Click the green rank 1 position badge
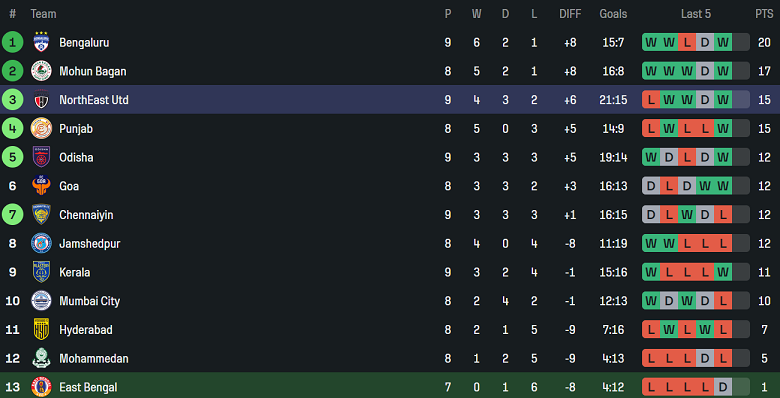The width and height of the screenshot is (780, 398). point(12,42)
